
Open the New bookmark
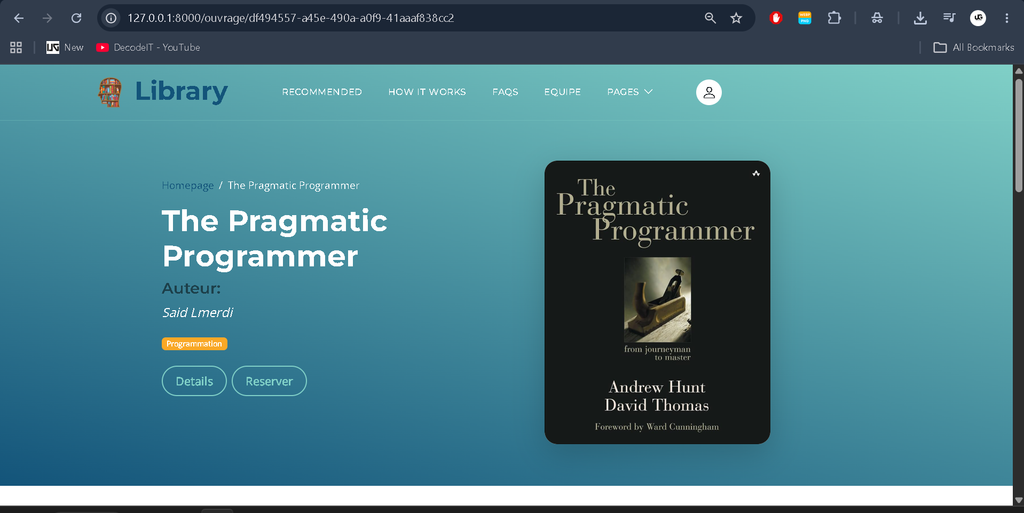coord(65,47)
